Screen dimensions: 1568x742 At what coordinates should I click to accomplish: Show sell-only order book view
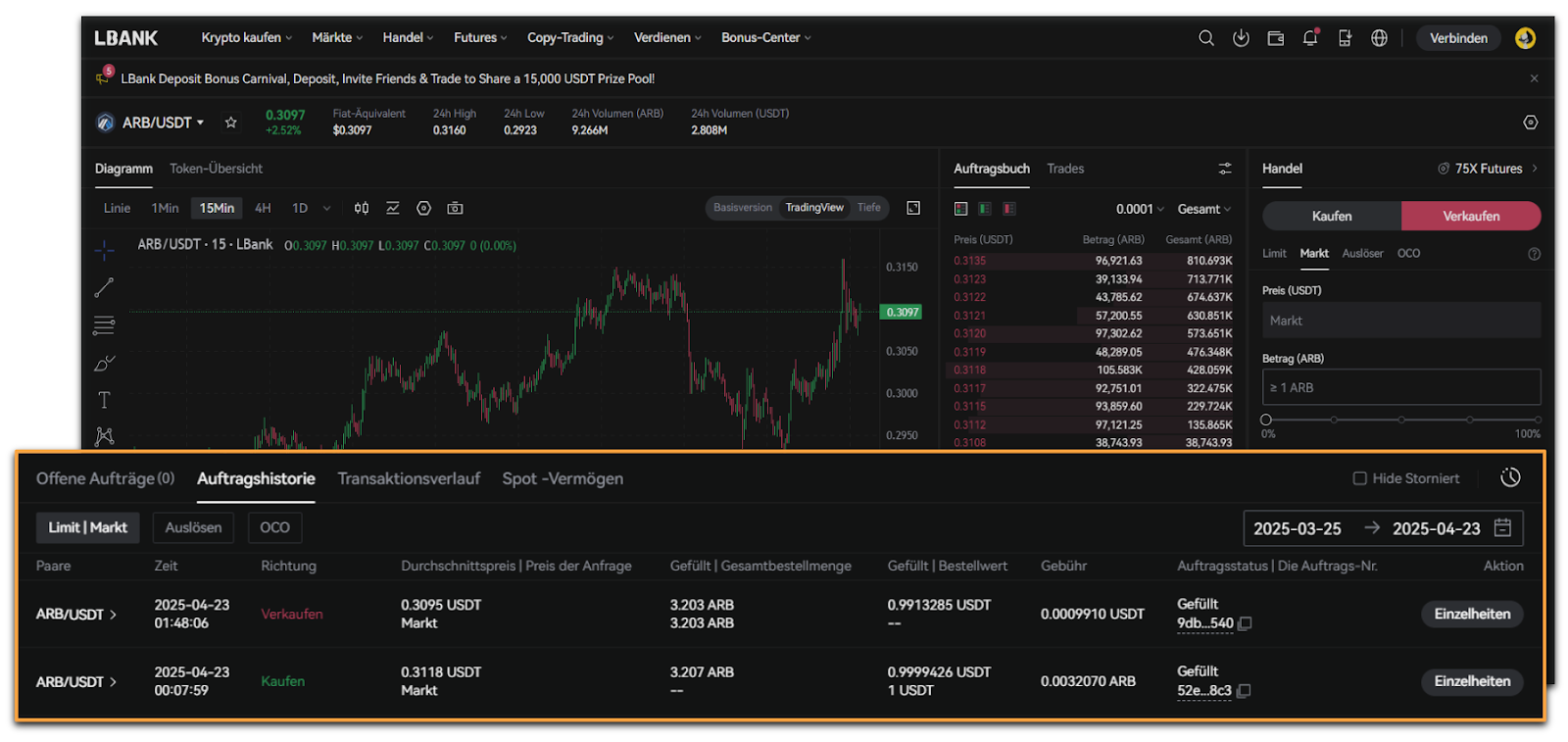(1009, 209)
